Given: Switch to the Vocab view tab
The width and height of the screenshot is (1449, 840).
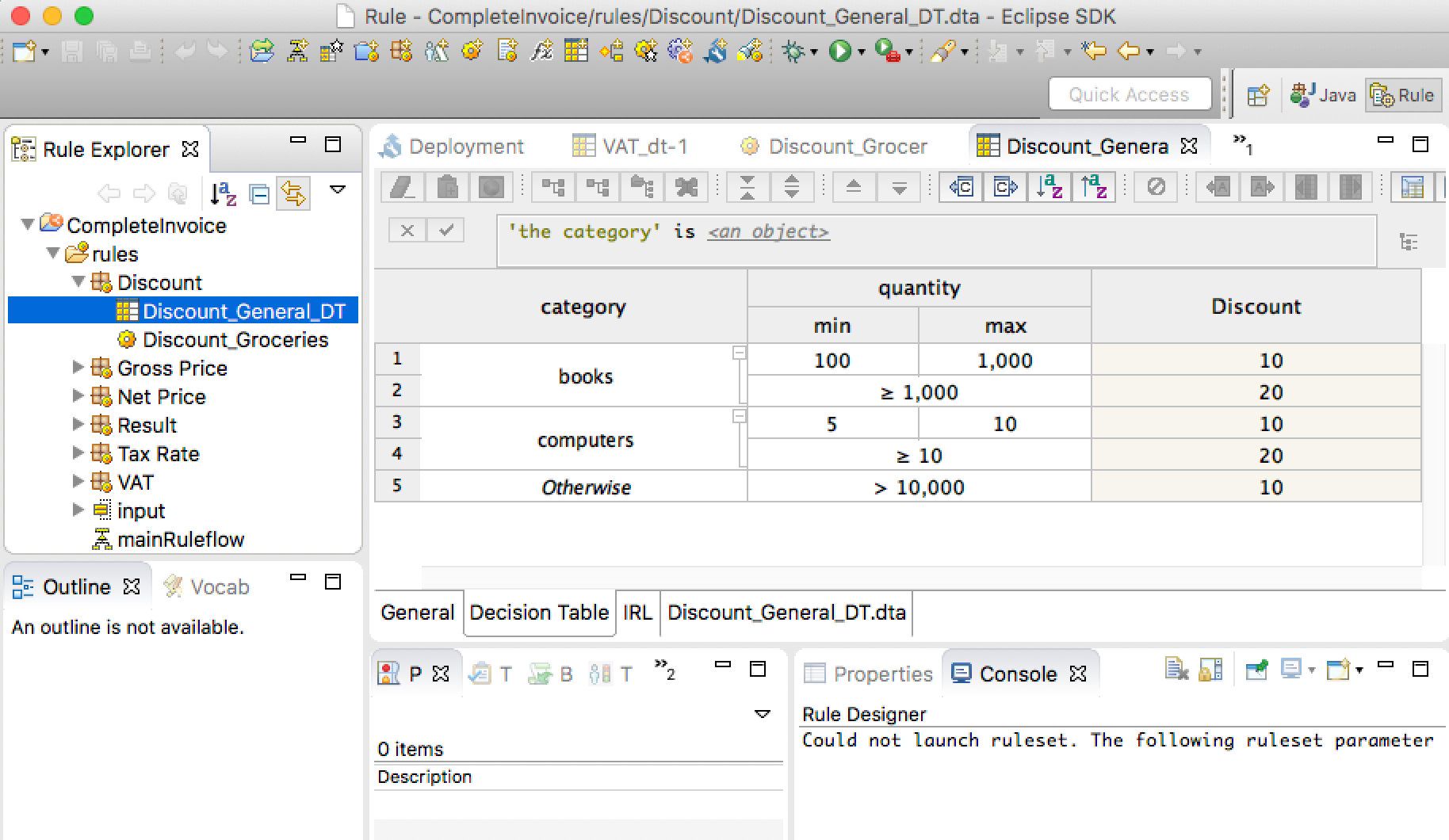Looking at the screenshot, I should (x=207, y=587).
